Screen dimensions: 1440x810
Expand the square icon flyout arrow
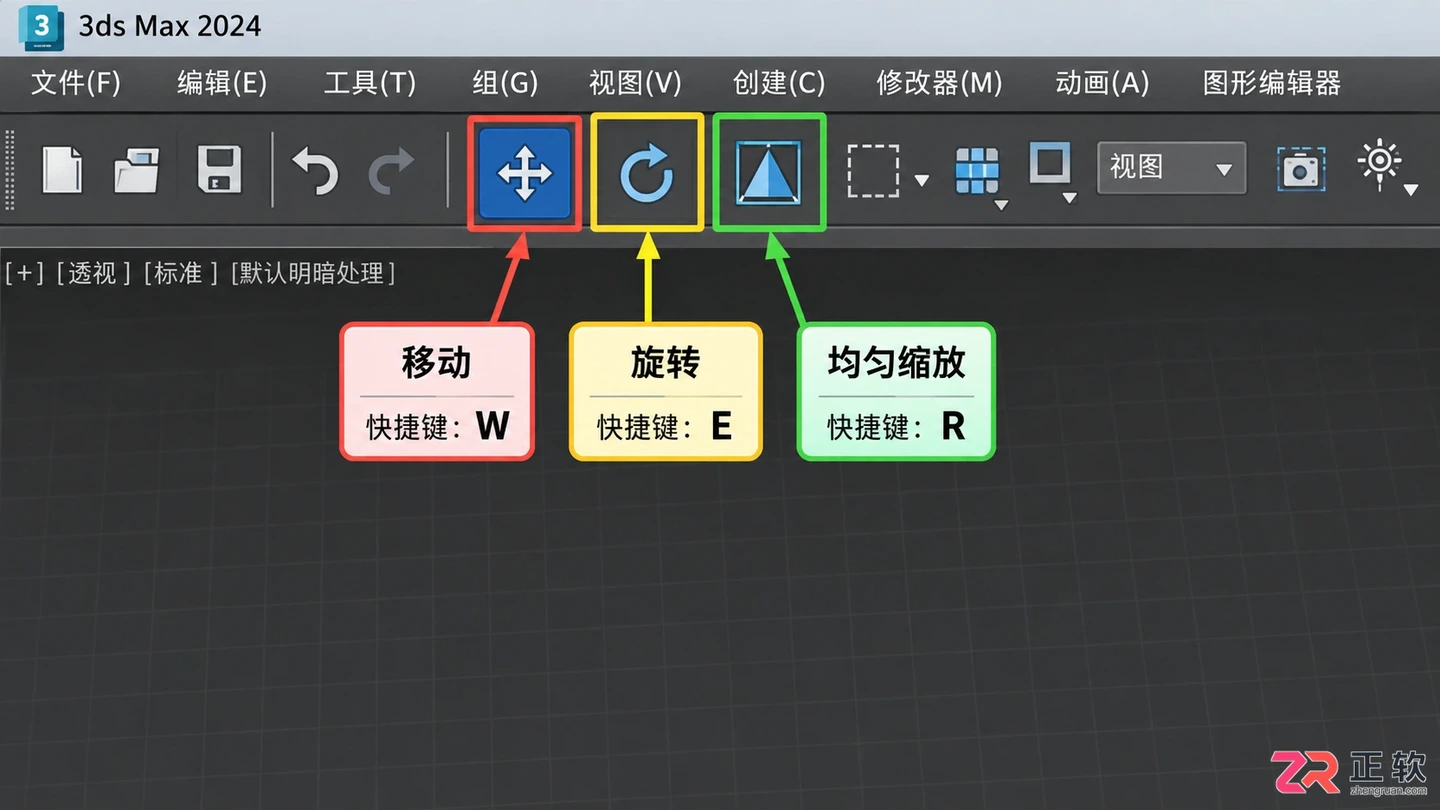(1070, 197)
